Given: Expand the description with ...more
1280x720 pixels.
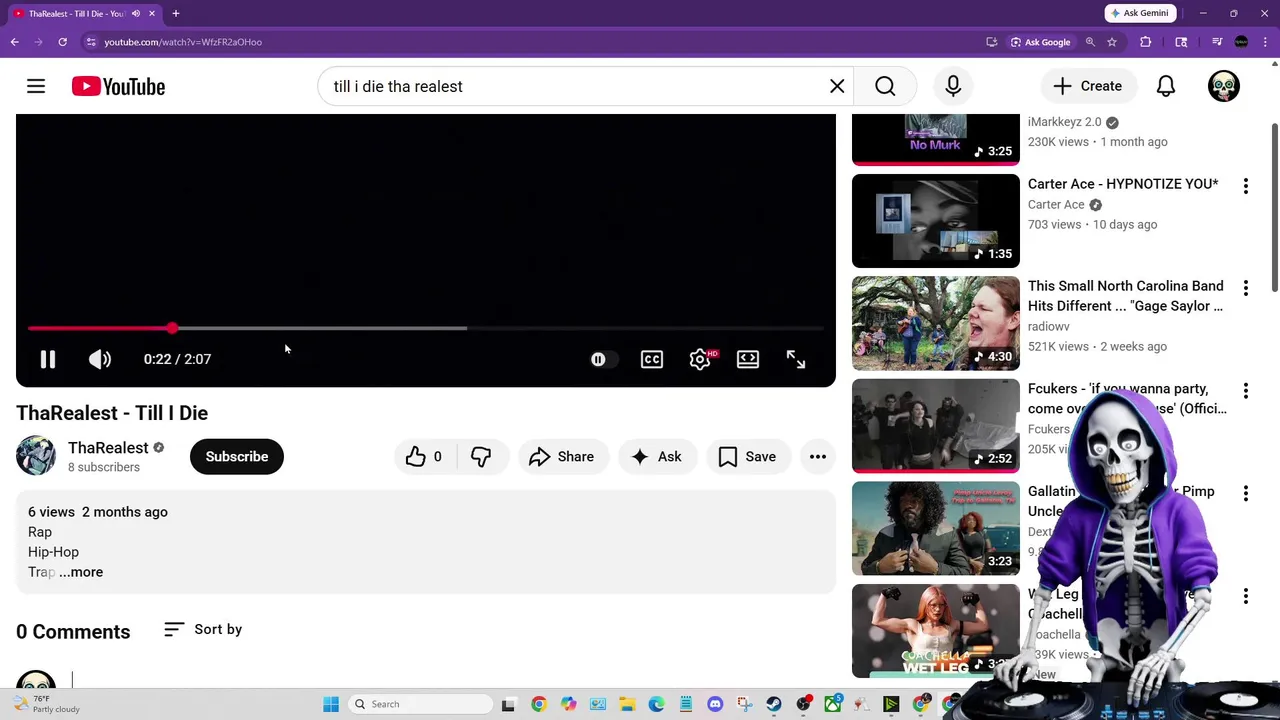Looking at the screenshot, I should [x=81, y=572].
